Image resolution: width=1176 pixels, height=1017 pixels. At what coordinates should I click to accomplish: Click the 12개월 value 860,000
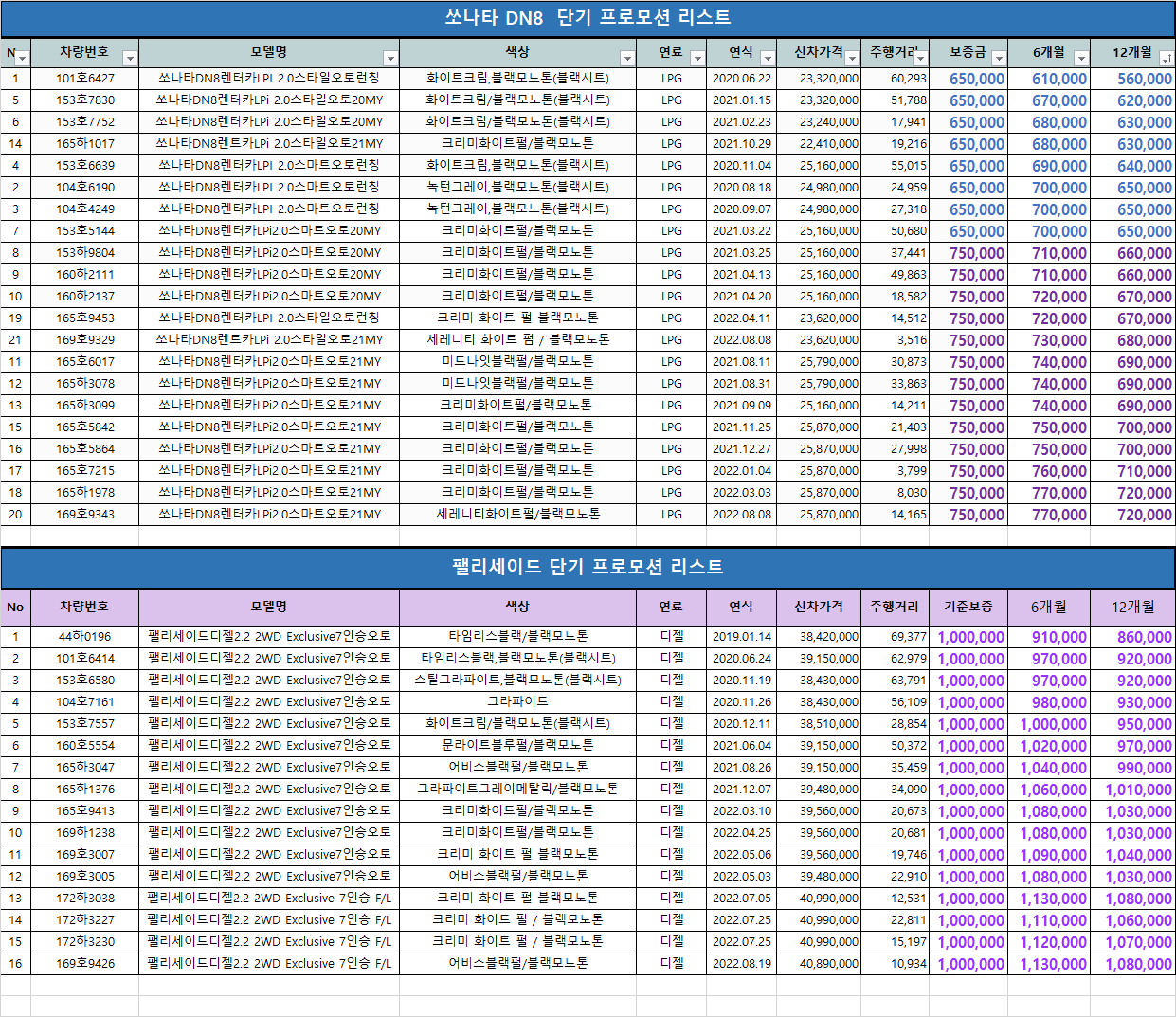point(1132,637)
